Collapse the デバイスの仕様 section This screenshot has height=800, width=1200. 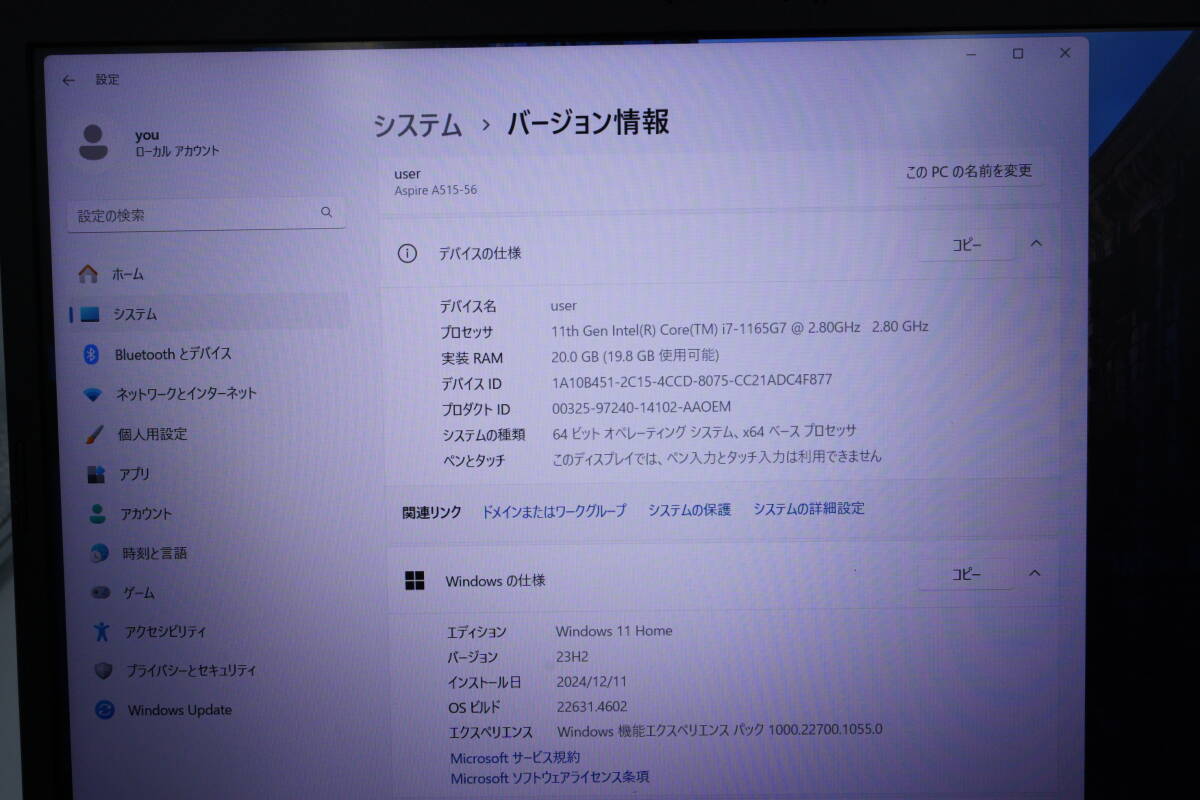click(x=1036, y=243)
